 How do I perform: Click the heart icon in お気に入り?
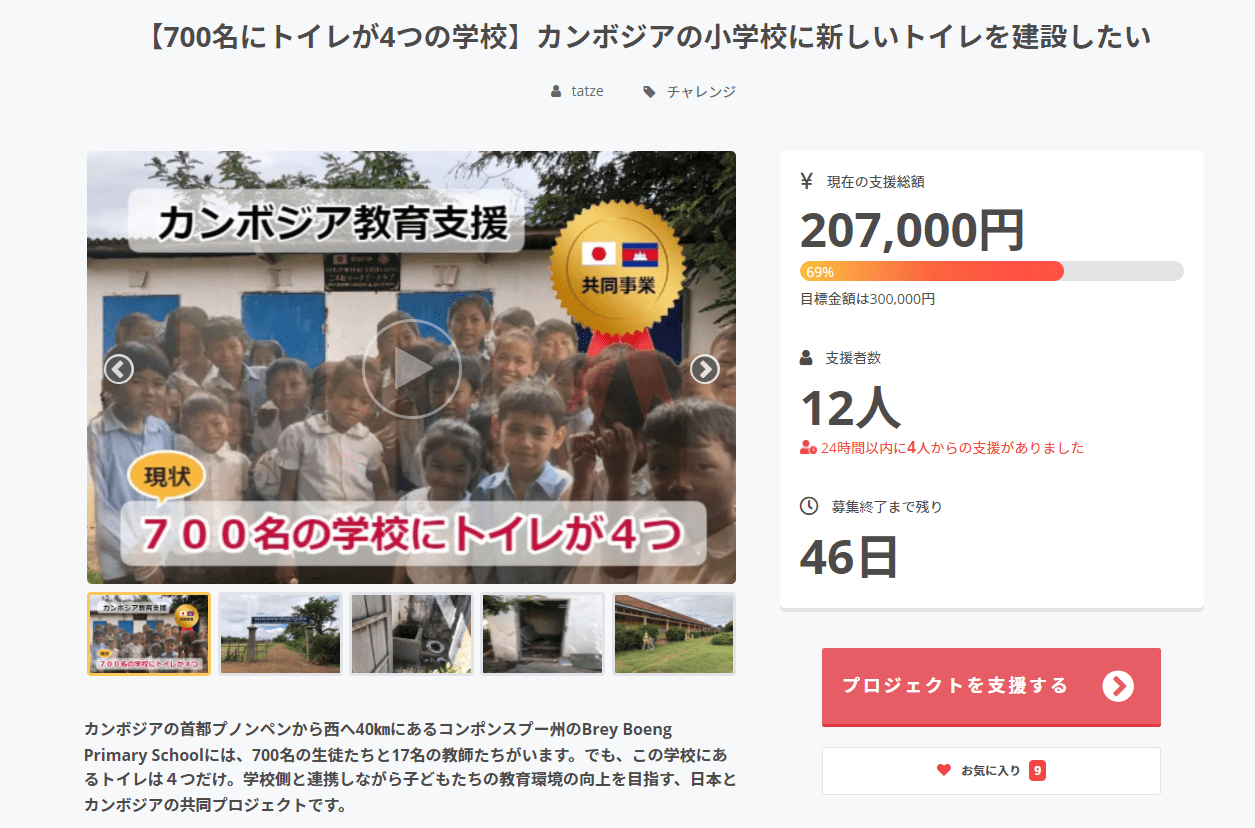(x=943, y=770)
